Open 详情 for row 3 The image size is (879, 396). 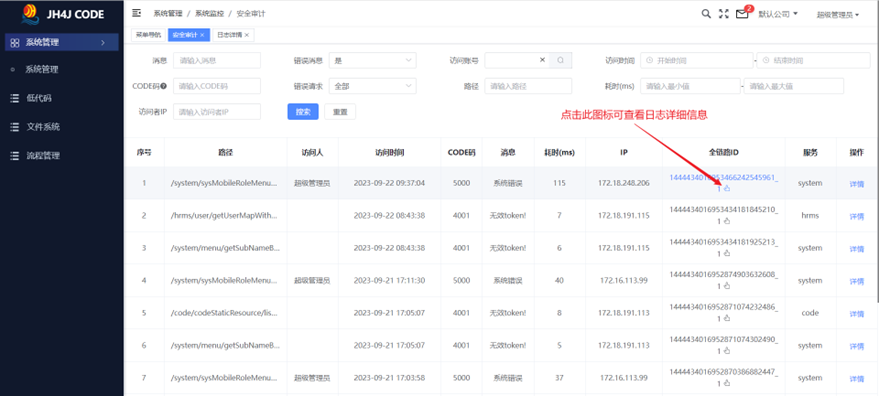857,248
